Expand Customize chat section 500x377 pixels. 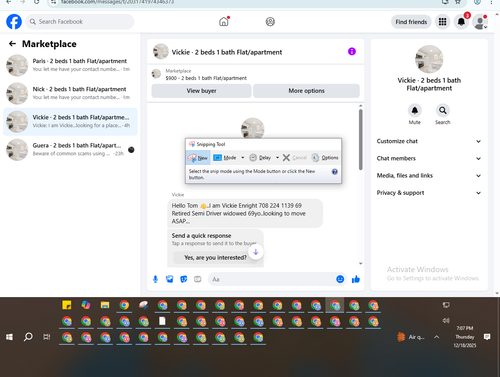coord(429,141)
